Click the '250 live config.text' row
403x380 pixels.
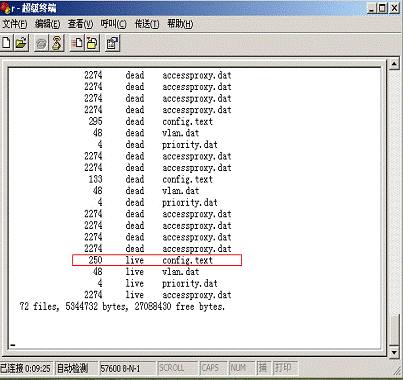point(157,260)
